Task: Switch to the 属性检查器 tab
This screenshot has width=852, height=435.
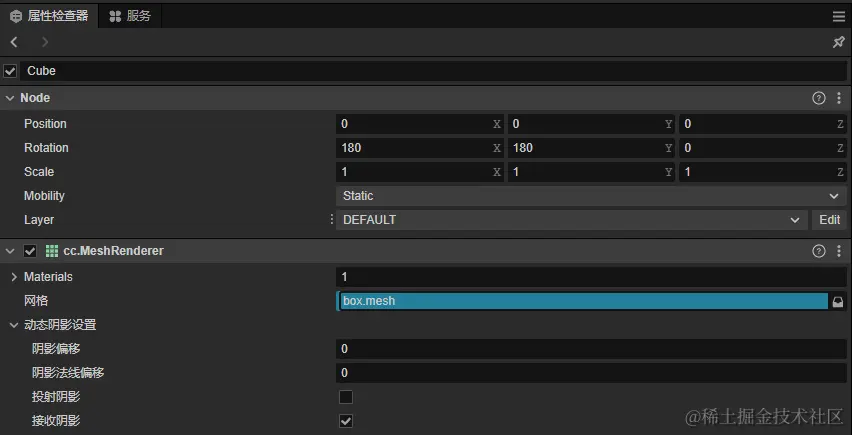Action: [x=49, y=16]
